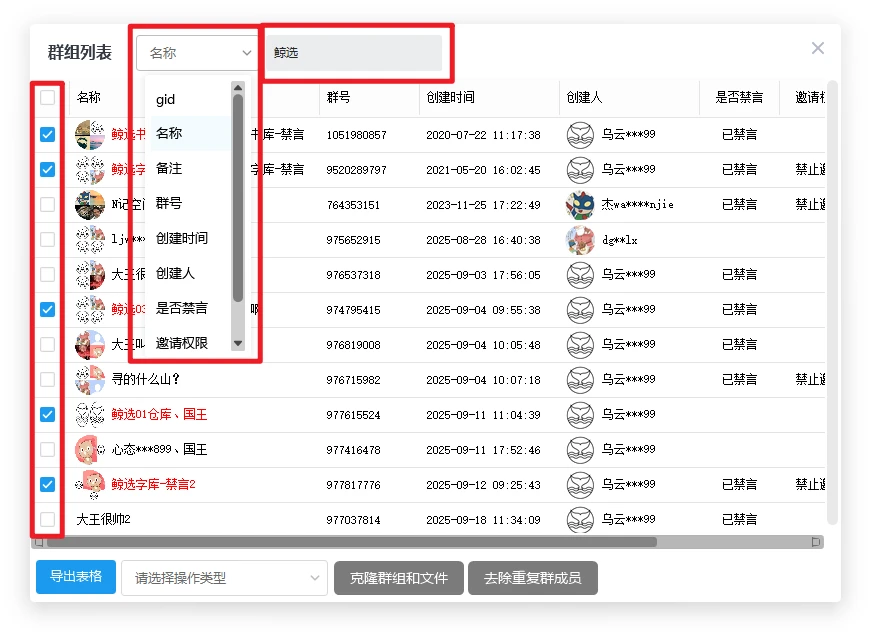Choose the 是否禁言 option in the list
This screenshot has height=638, width=871.
click(x=182, y=308)
